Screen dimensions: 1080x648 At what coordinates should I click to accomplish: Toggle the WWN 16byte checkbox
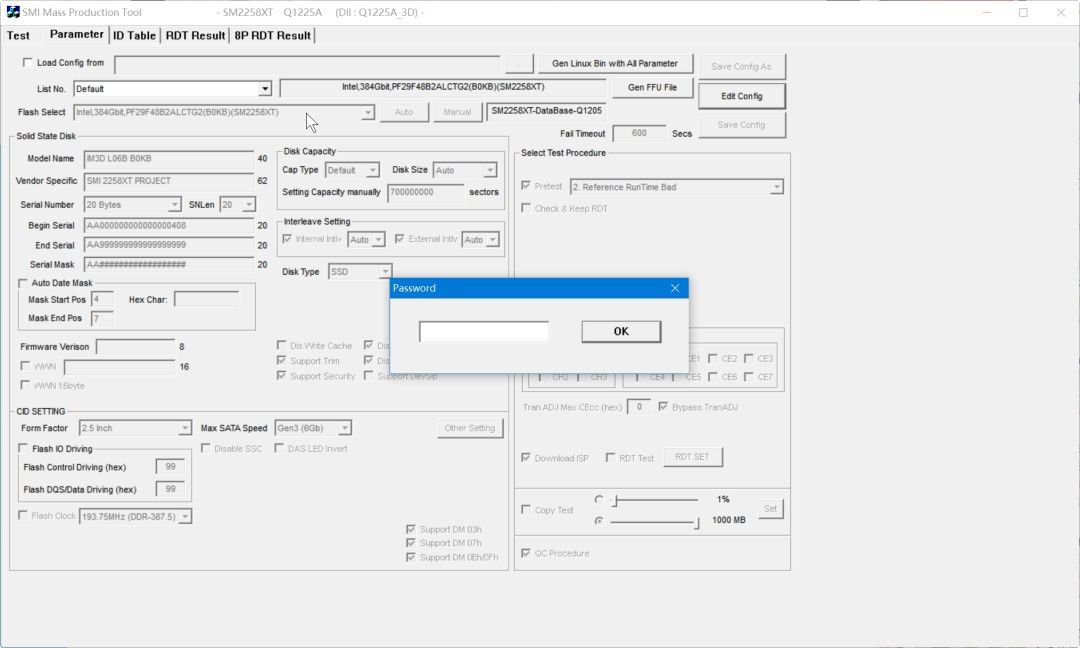[25, 386]
